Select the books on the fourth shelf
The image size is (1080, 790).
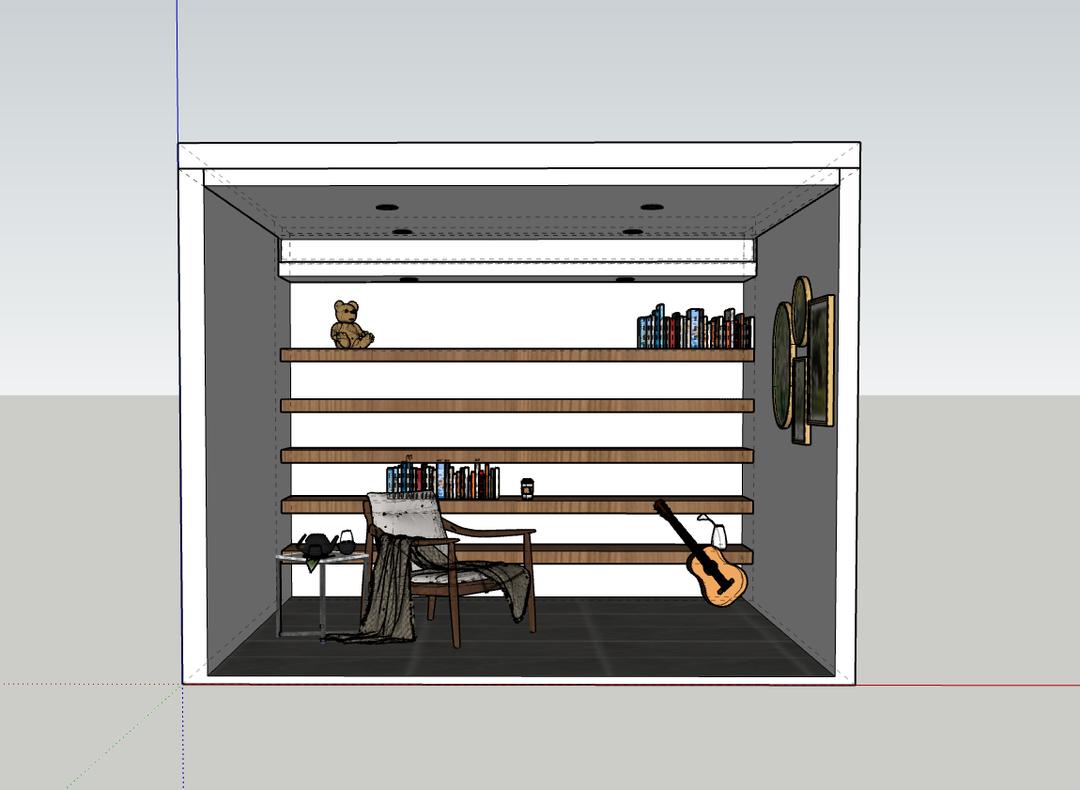442,481
